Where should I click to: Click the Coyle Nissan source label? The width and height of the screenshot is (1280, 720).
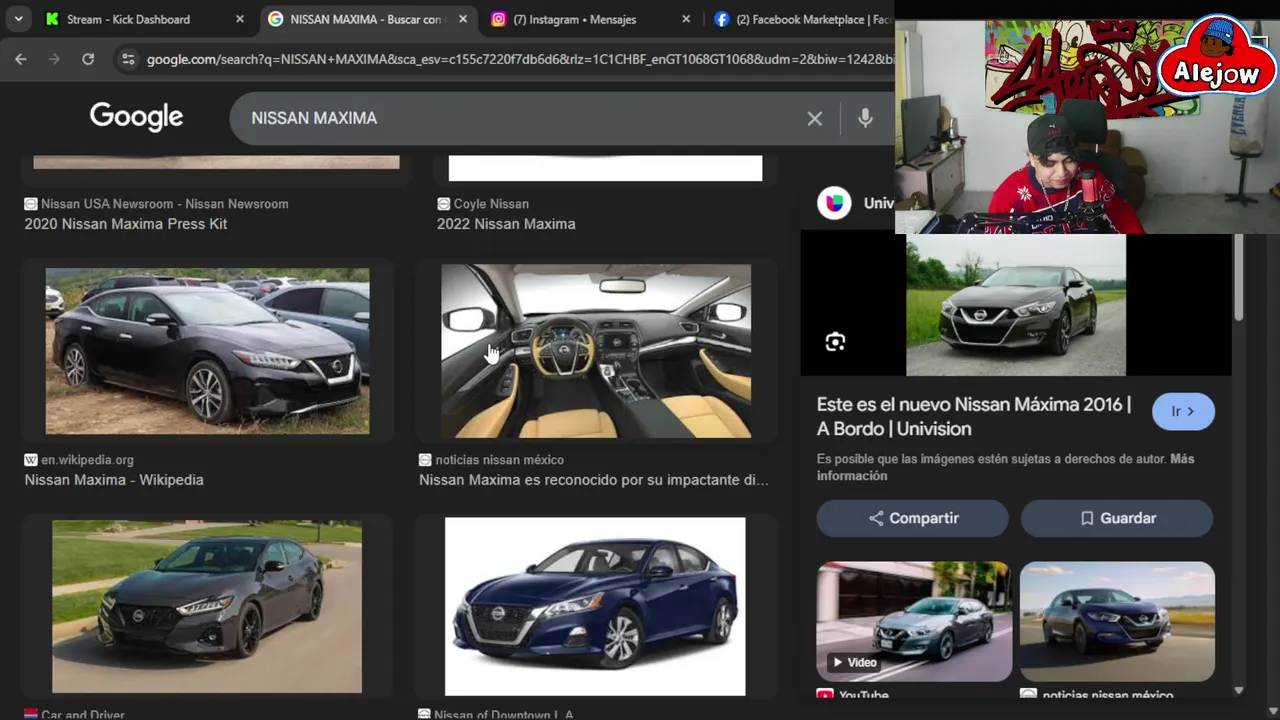pyautogui.click(x=491, y=204)
